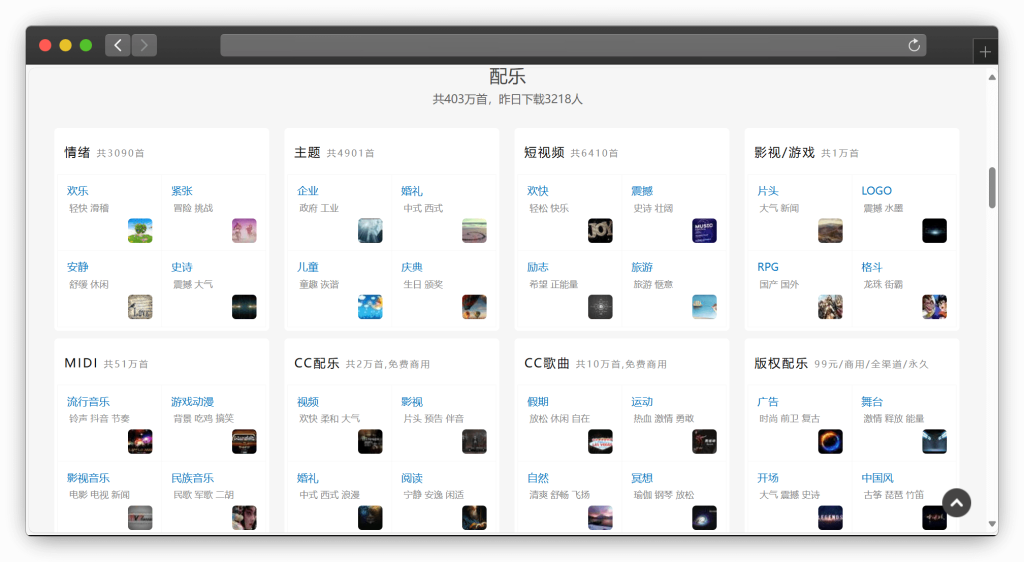Click the browser back arrow button
The image size is (1024, 562).
pyautogui.click(x=118, y=45)
